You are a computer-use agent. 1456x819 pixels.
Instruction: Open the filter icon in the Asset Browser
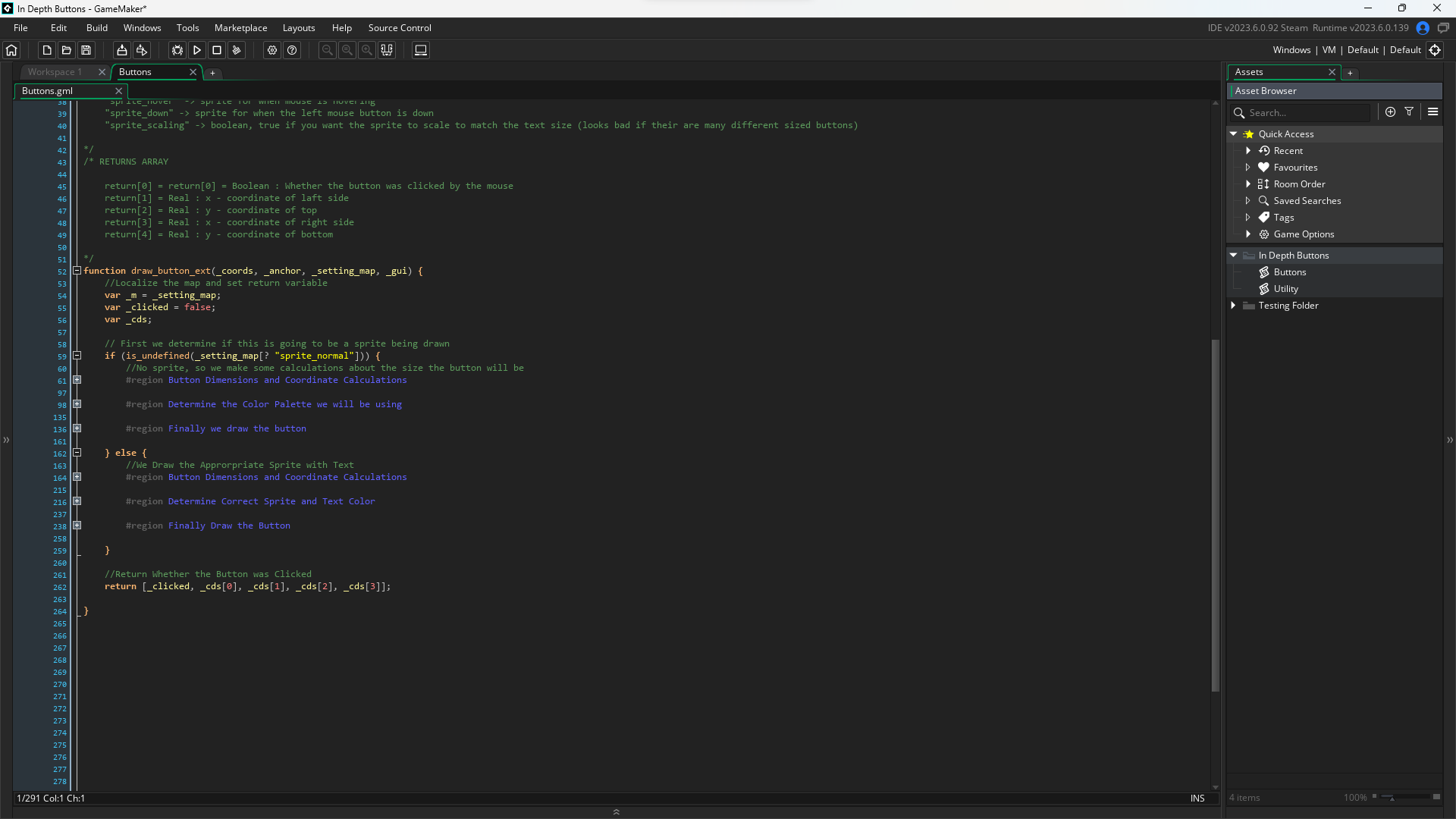click(1410, 111)
